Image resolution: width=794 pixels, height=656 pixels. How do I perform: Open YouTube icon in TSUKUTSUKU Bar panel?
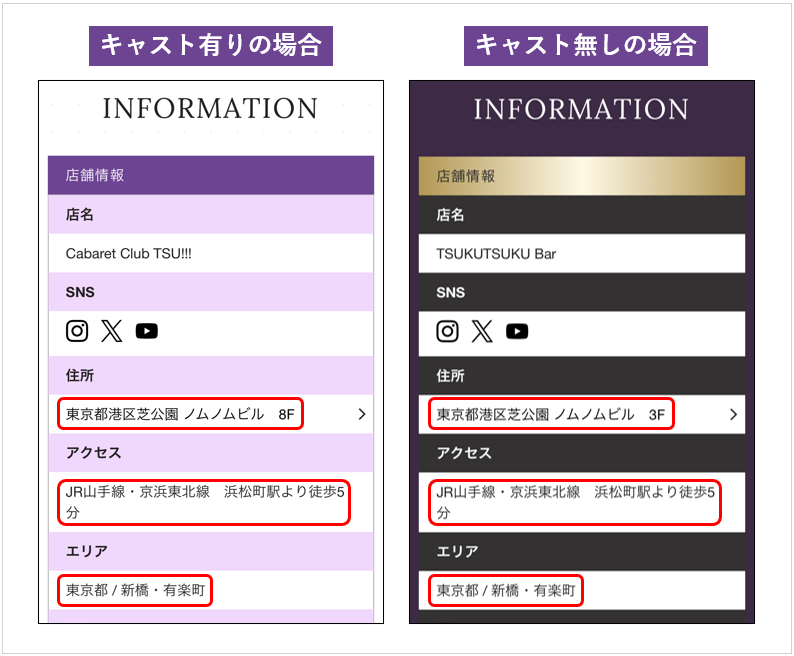point(517,332)
